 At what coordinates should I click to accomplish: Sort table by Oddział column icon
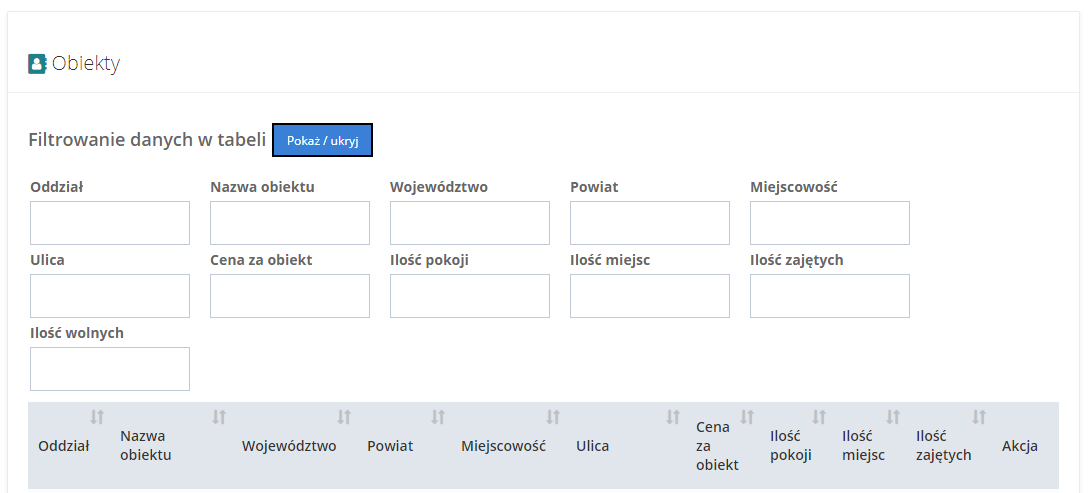(x=97, y=417)
